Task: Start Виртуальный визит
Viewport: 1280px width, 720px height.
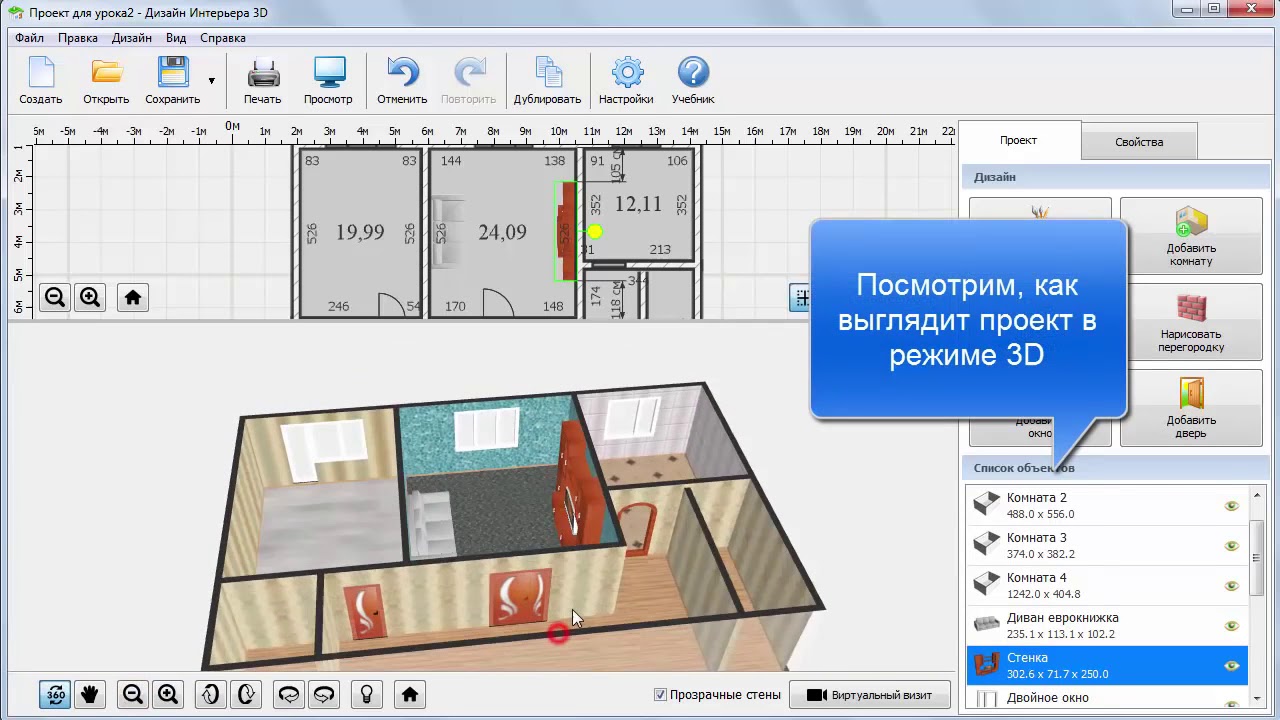Action: point(869,695)
